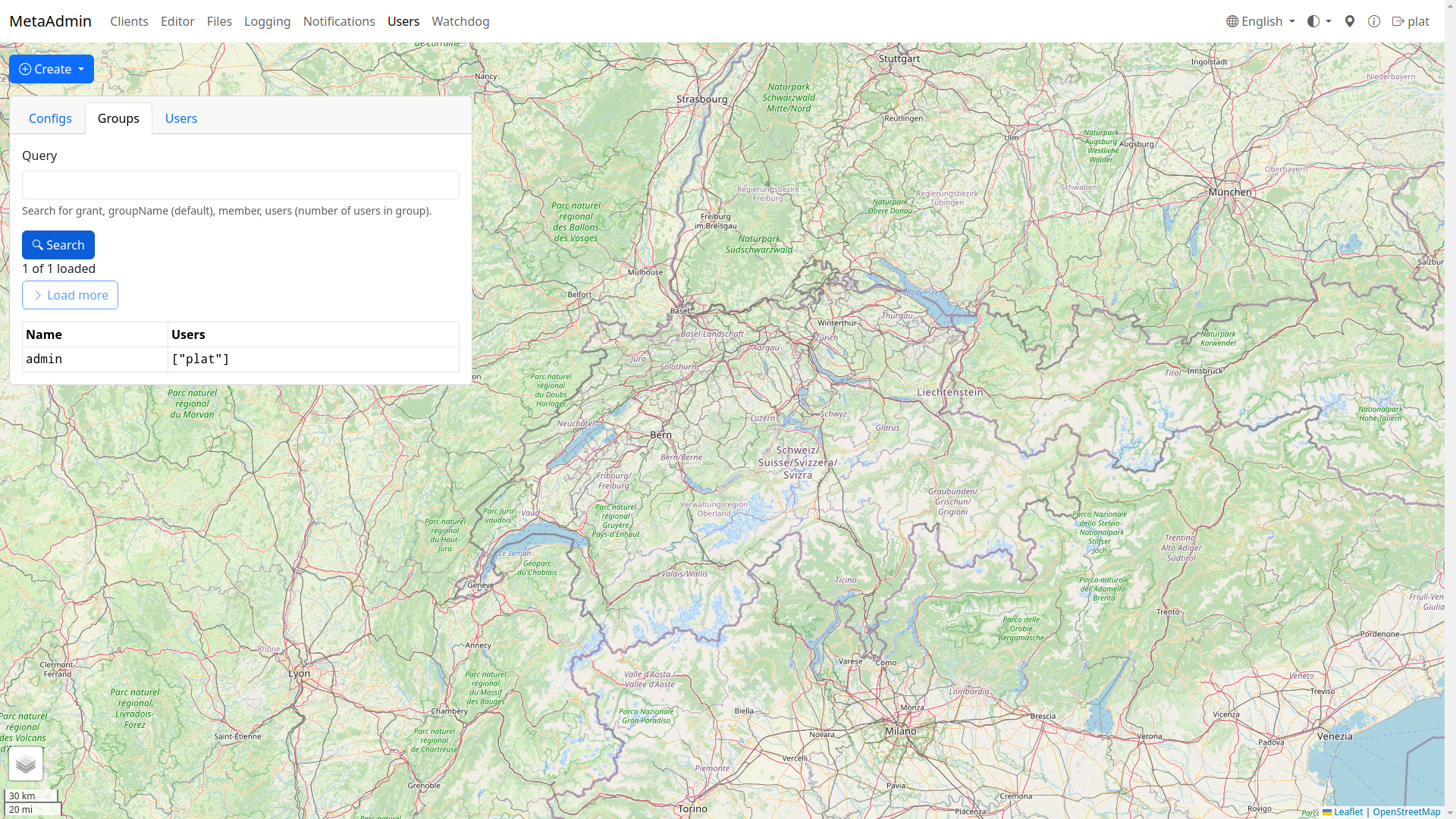Viewport: 1456px width, 819px height.
Task: Open the info circle icon
Action: (1374, 21)
